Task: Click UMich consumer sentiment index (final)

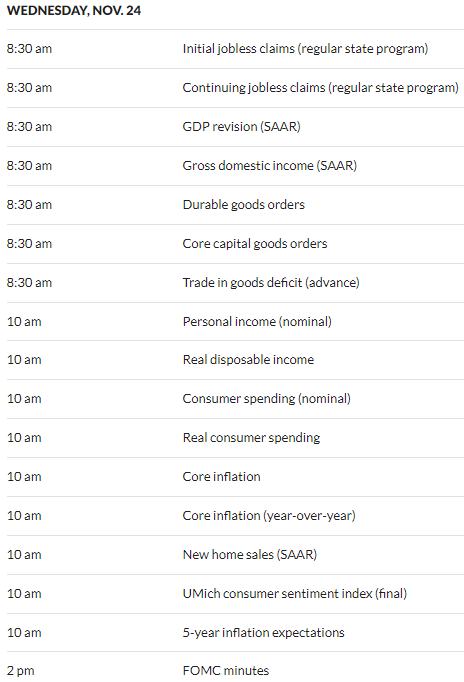Action: 295,594
